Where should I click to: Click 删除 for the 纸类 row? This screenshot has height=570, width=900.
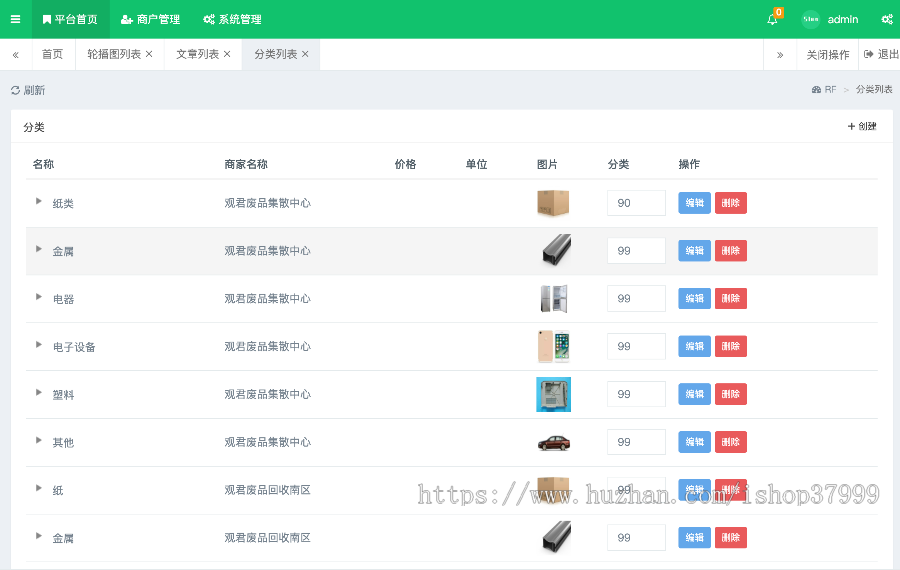731,203
